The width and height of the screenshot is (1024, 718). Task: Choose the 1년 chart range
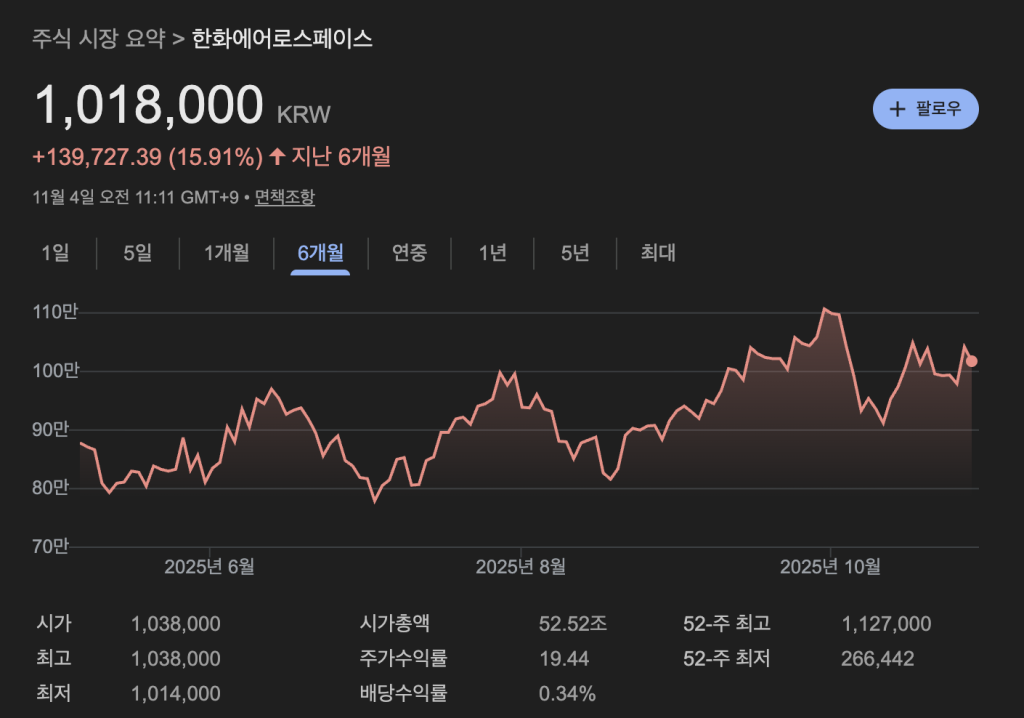492,253
